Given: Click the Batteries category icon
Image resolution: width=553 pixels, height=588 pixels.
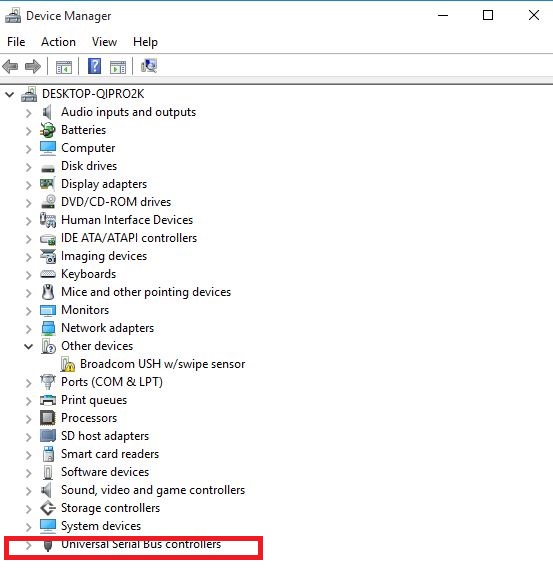Looking at the screenshot, I should click(x=48, y=130).
